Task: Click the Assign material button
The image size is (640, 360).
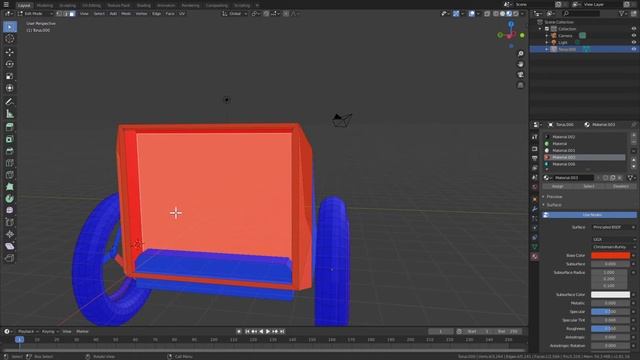Action: [x=558, y=187]
